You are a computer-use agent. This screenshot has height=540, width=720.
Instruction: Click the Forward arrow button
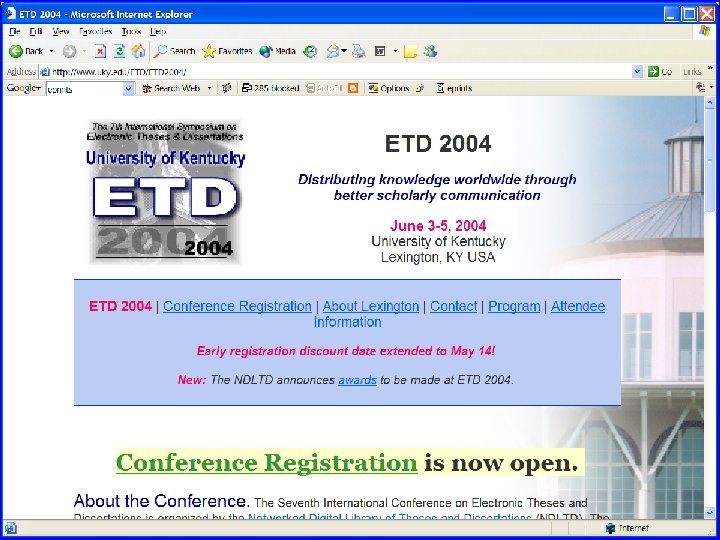(x=69, y=51)
